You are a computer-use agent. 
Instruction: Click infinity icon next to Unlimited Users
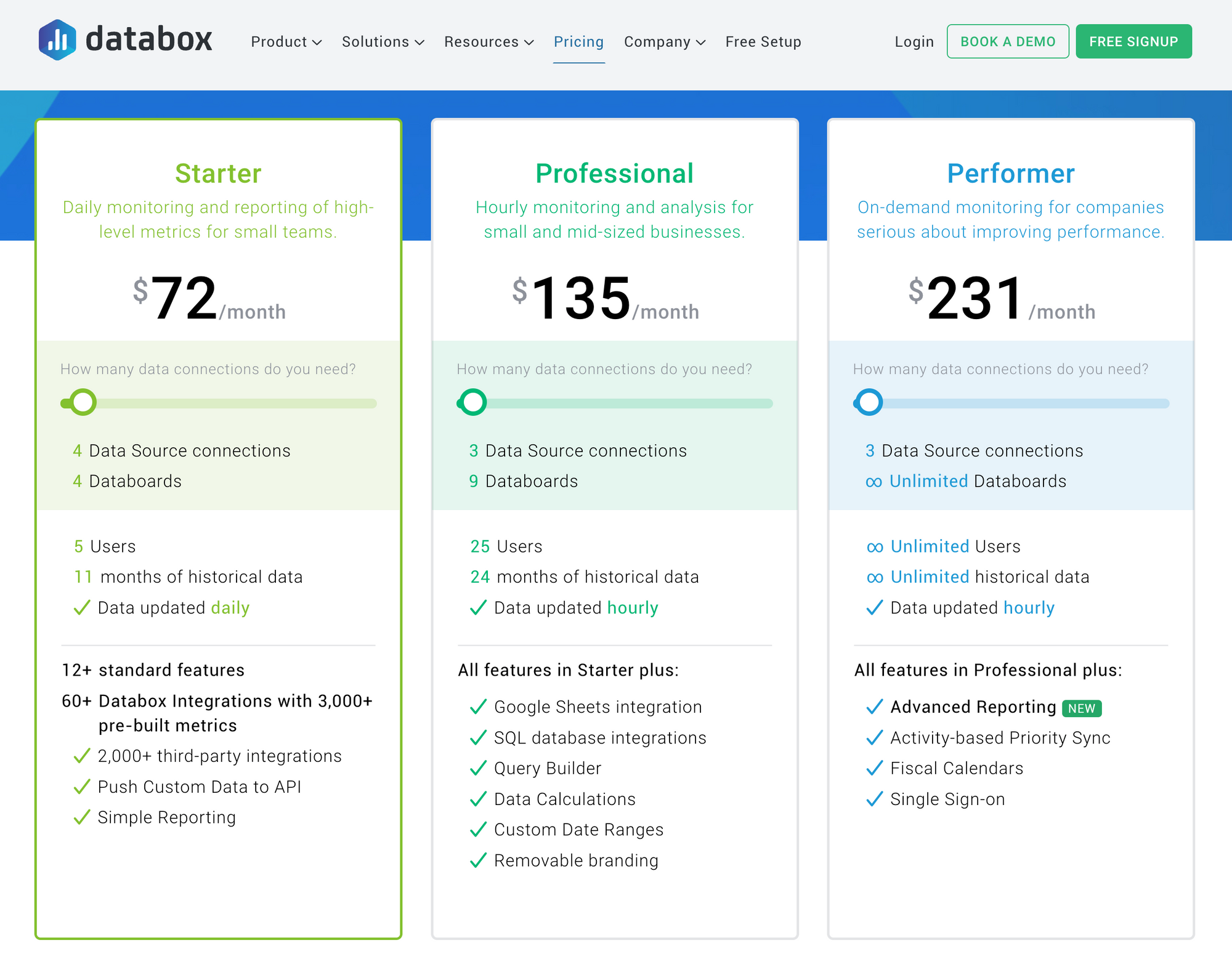tap(875, 547)
